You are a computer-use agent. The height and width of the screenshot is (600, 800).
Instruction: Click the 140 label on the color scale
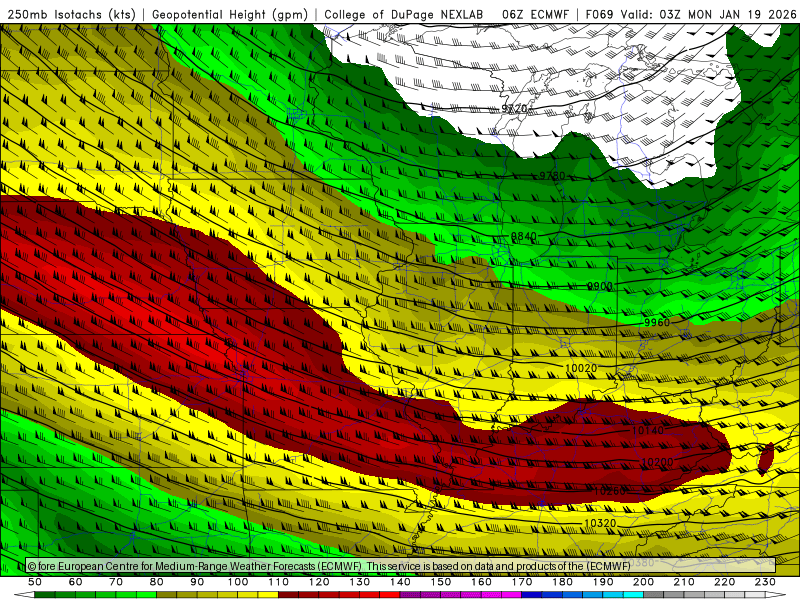[x=401, y=582]
